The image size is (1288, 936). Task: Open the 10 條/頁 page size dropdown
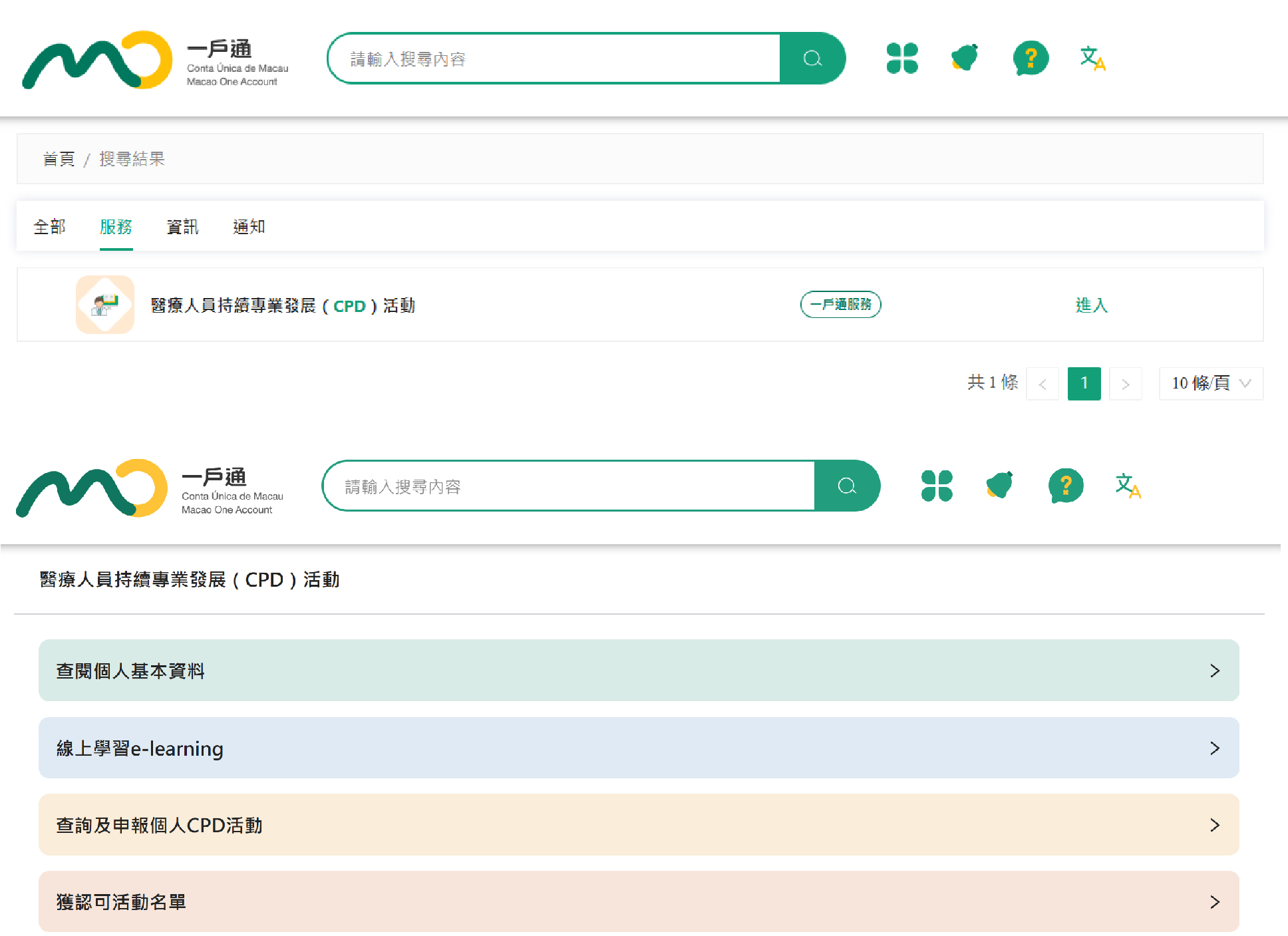[1210, 383]
